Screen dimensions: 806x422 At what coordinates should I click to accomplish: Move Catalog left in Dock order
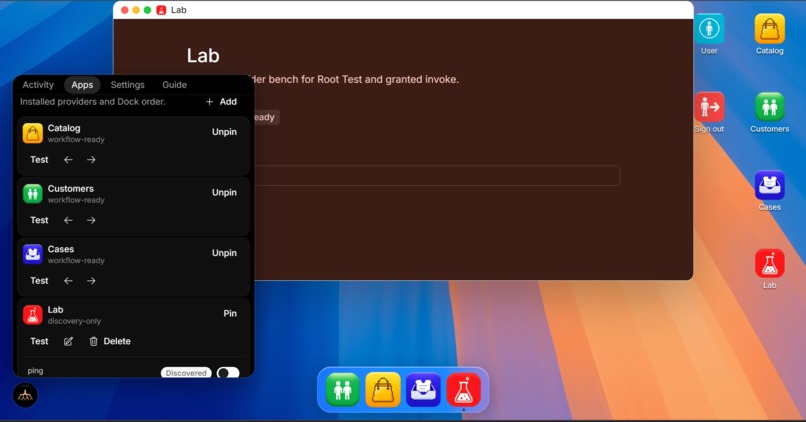[x=68, y=160]
